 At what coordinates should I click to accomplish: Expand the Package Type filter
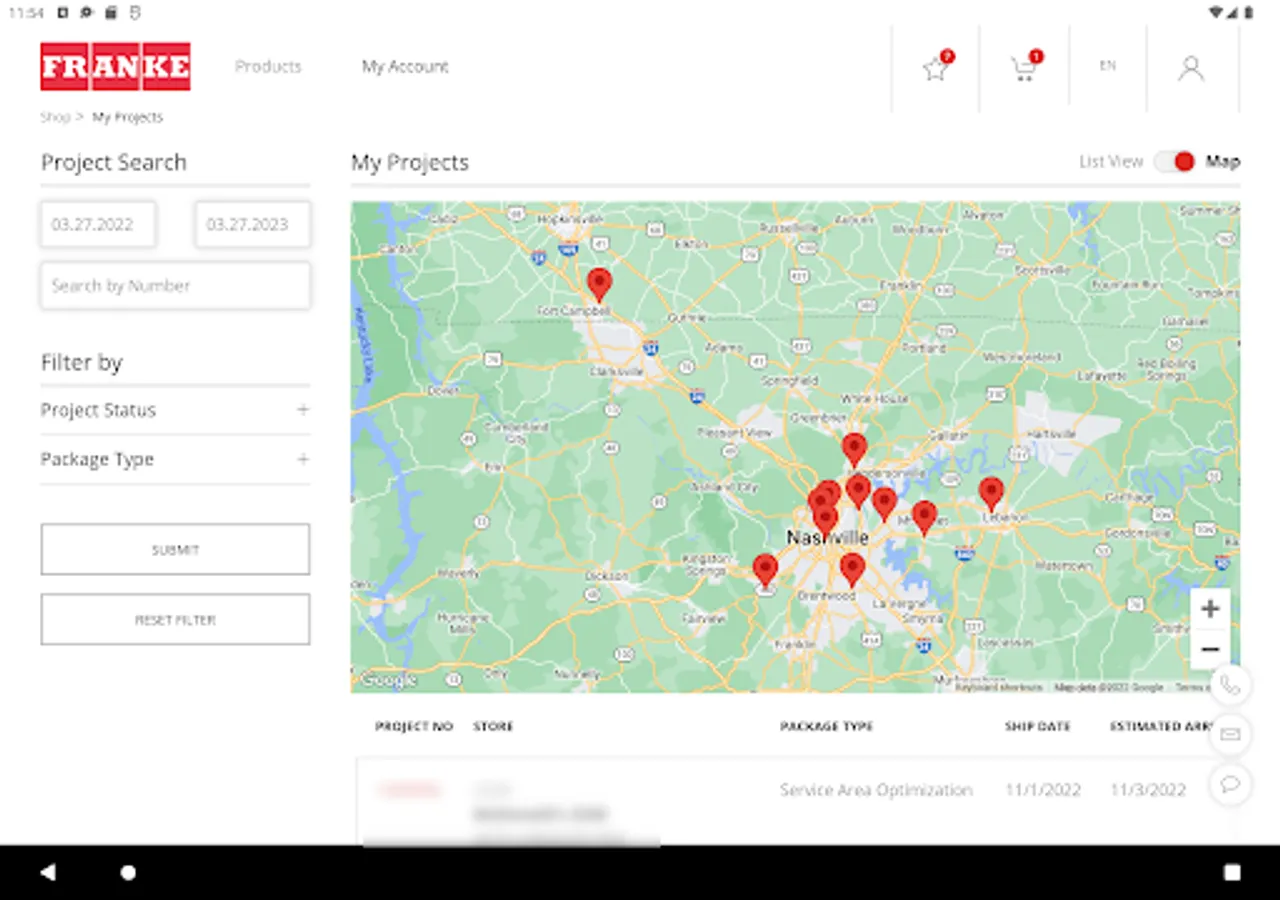[x=175, y=460]
